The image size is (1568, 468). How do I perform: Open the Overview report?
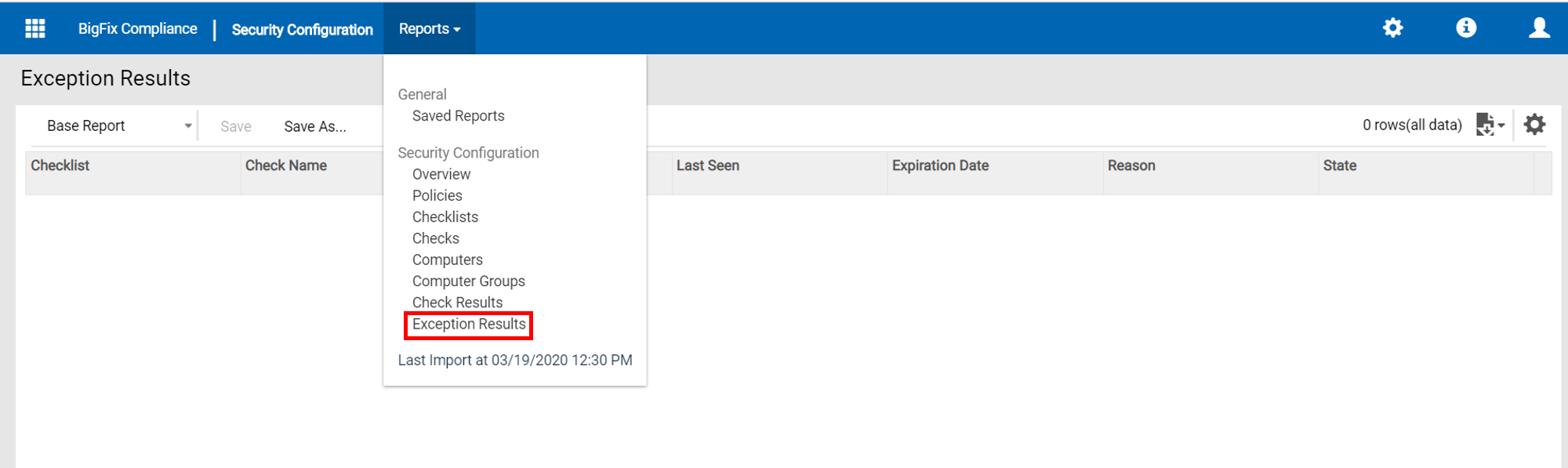[x=441, y=174]
